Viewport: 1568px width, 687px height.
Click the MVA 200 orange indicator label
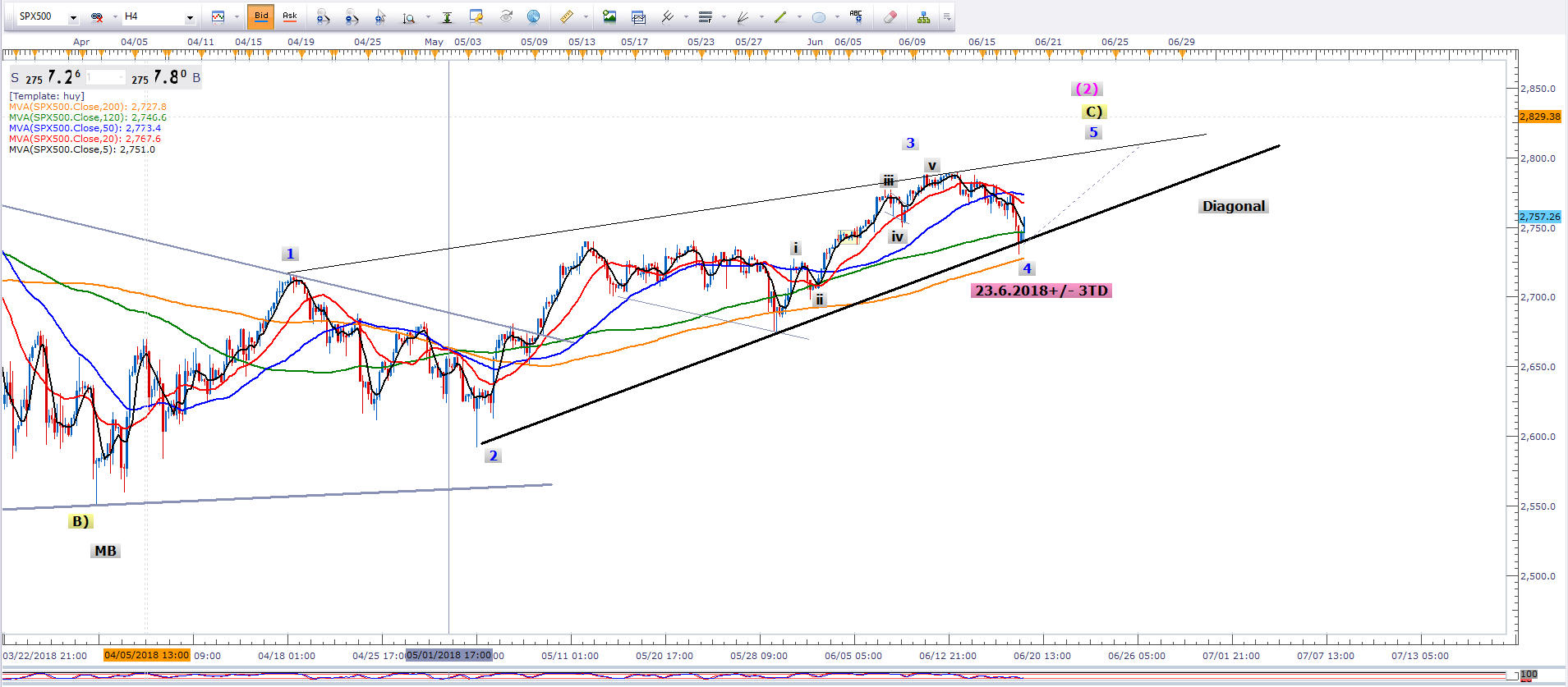click(x=87, y=107)
